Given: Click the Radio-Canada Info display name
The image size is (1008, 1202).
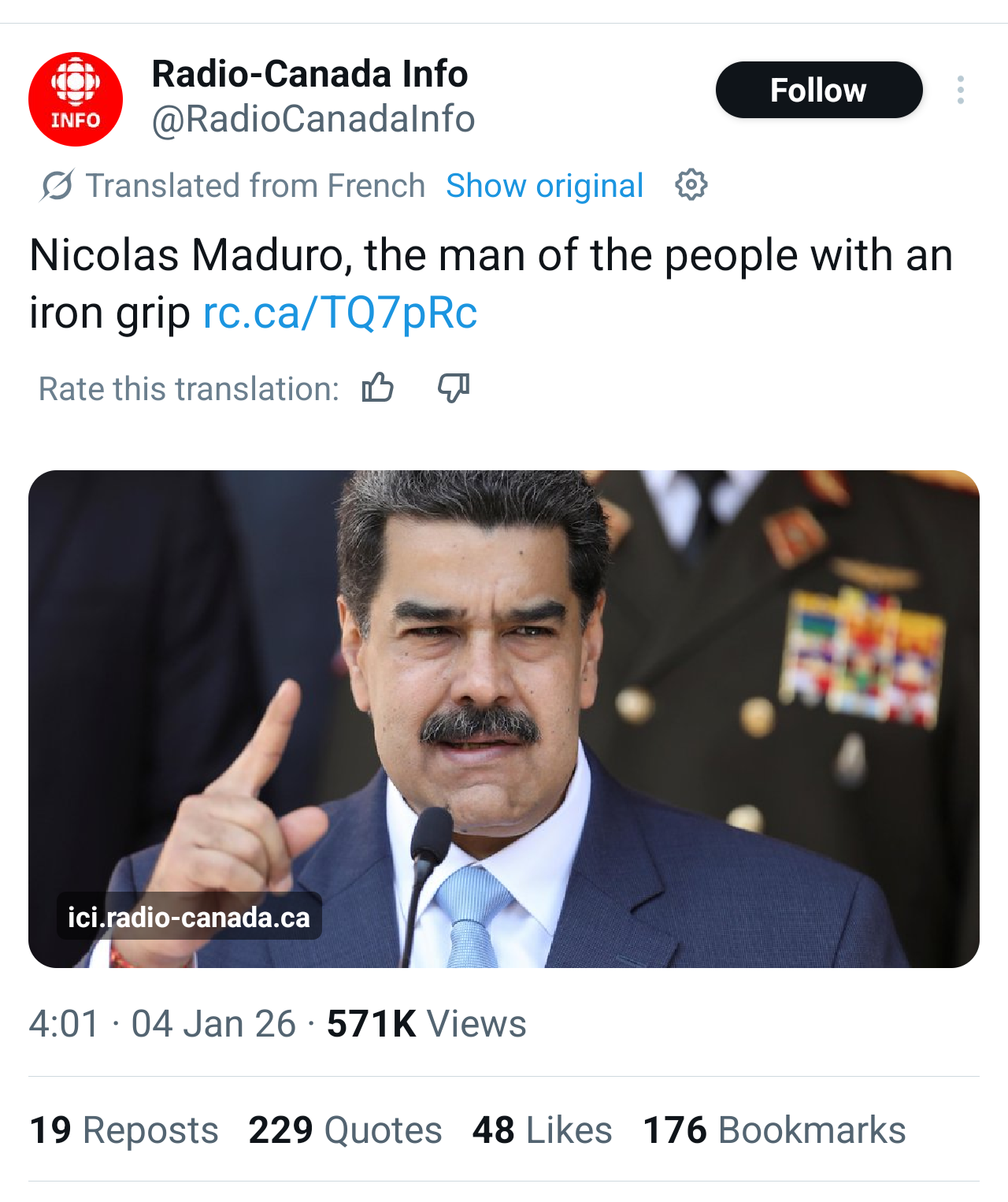Looking at the screenshot, I should click(x=309, y=74).
